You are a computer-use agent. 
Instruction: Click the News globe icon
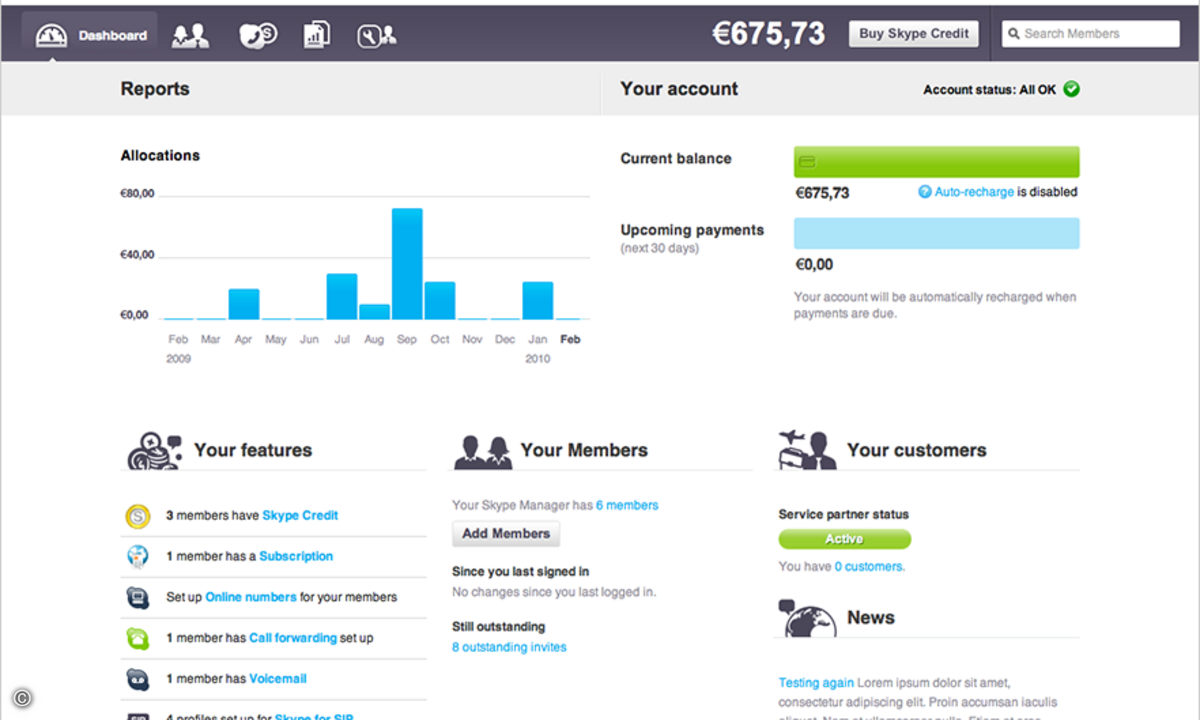tap(808, 618)
